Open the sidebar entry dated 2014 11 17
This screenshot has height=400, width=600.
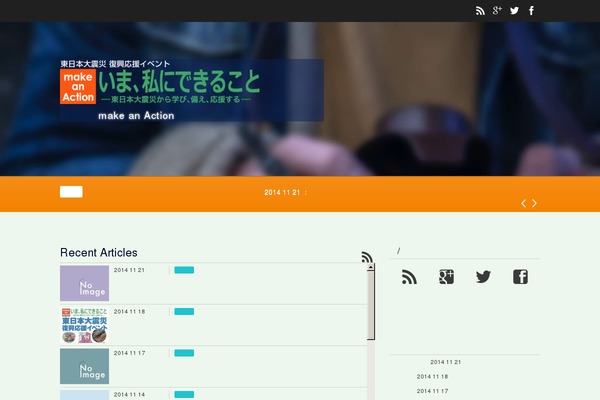click(x=432, y=391)
